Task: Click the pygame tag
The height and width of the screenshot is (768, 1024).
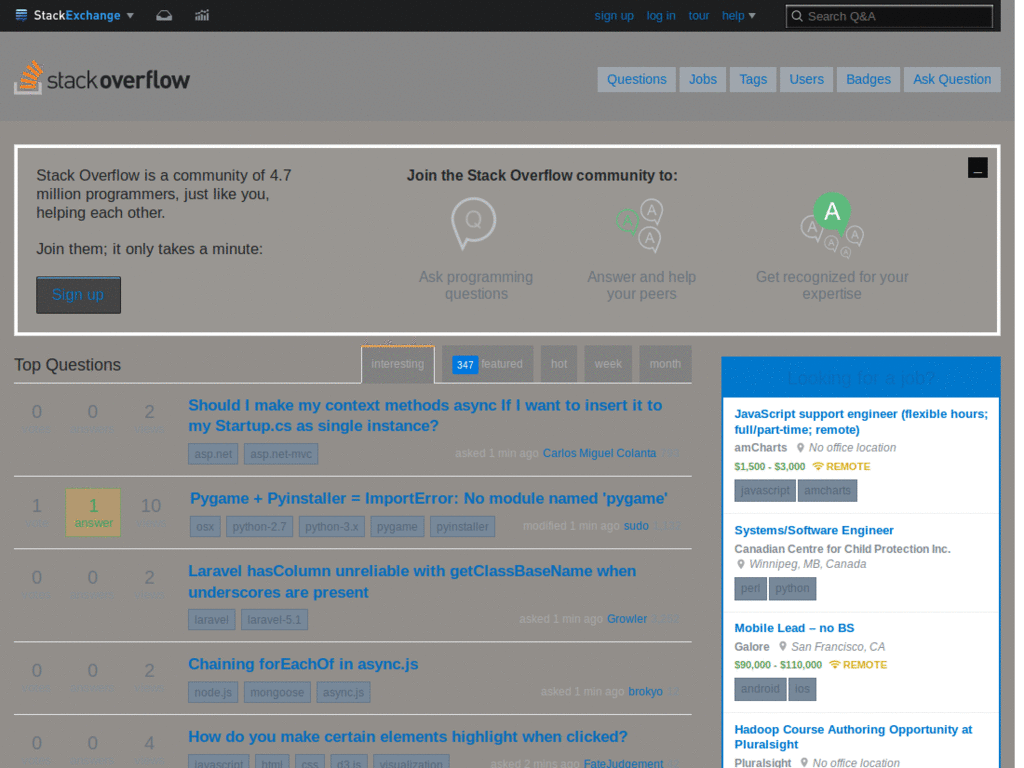Action: click(x=397, y=526)
